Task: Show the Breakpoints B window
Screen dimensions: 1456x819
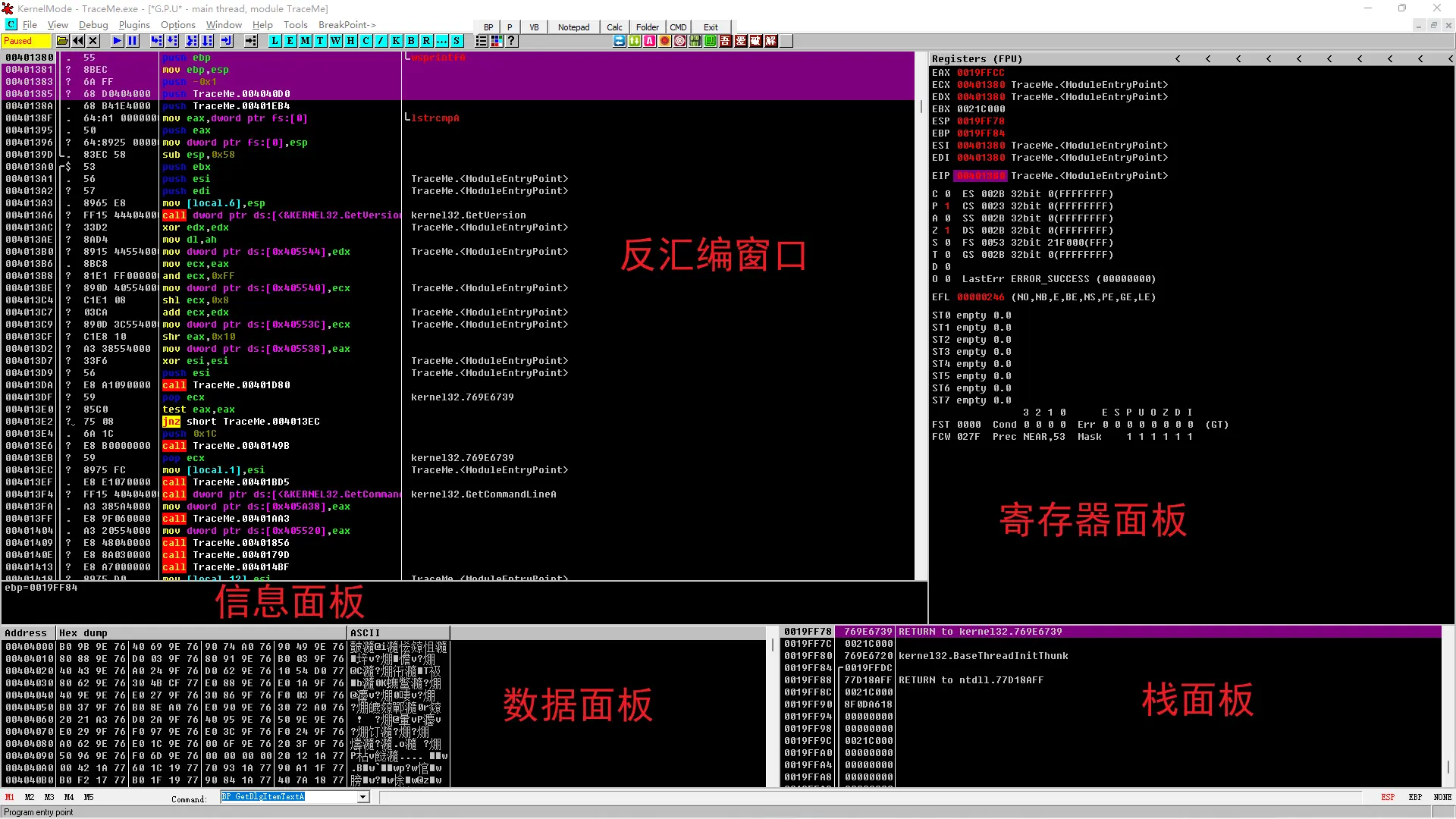Action: [411, 41]
